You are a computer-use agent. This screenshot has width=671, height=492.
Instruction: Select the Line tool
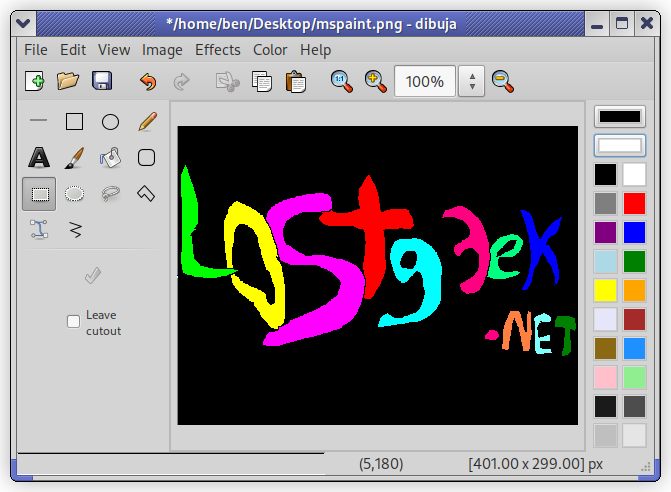click(x=39, y=121)
